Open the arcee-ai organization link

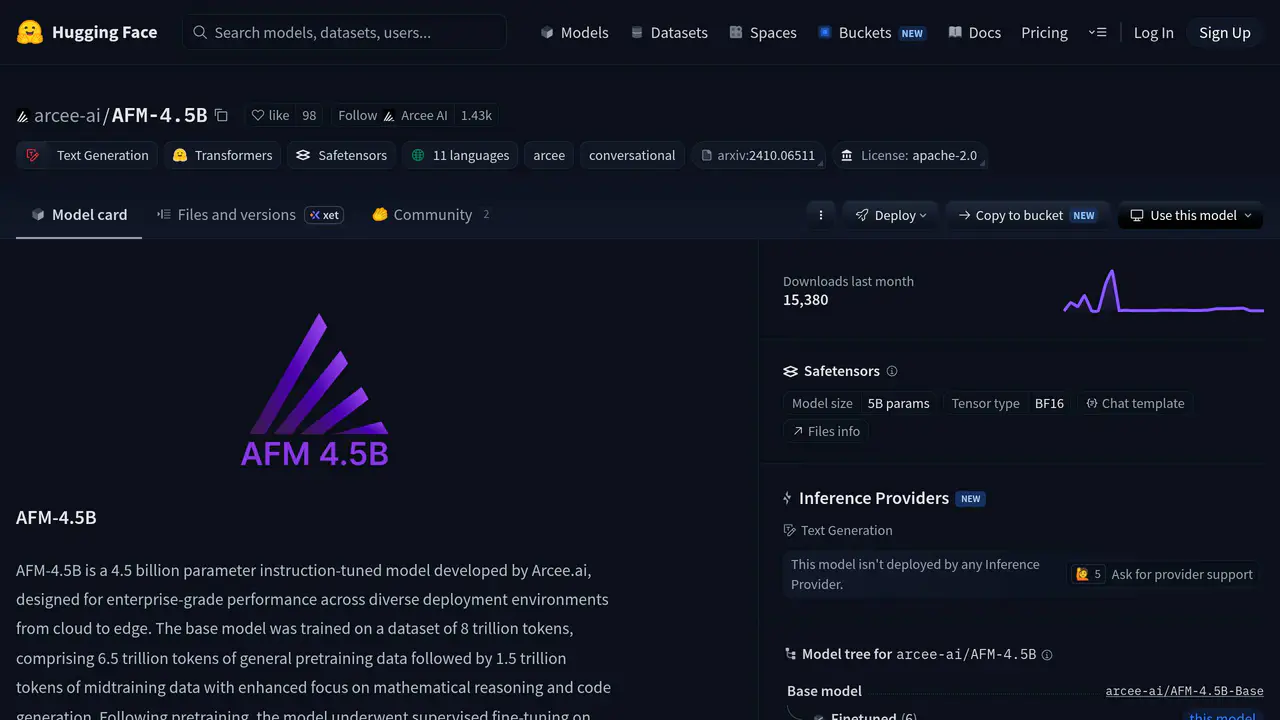[67, 115]
